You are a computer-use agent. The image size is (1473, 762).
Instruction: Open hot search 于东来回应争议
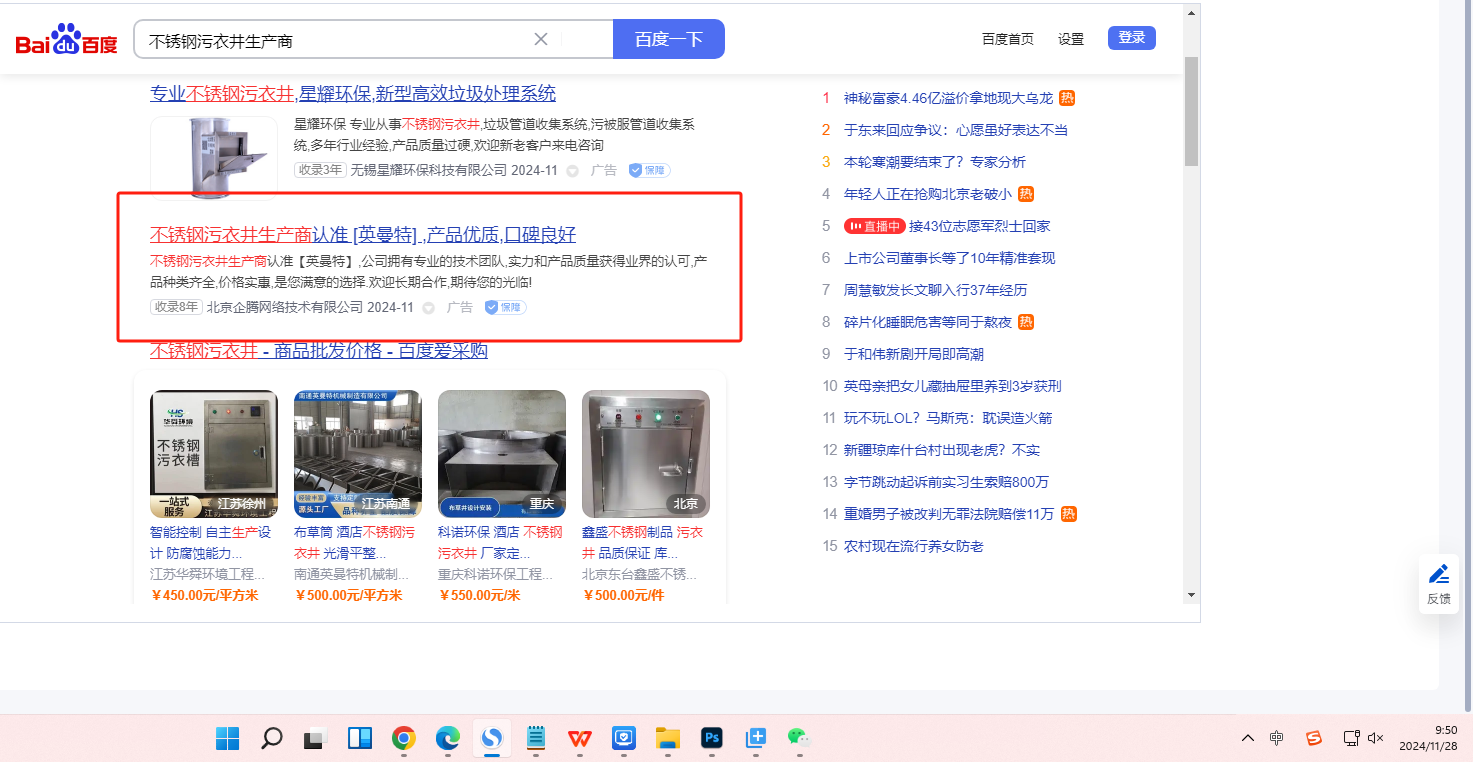point(956,130)
